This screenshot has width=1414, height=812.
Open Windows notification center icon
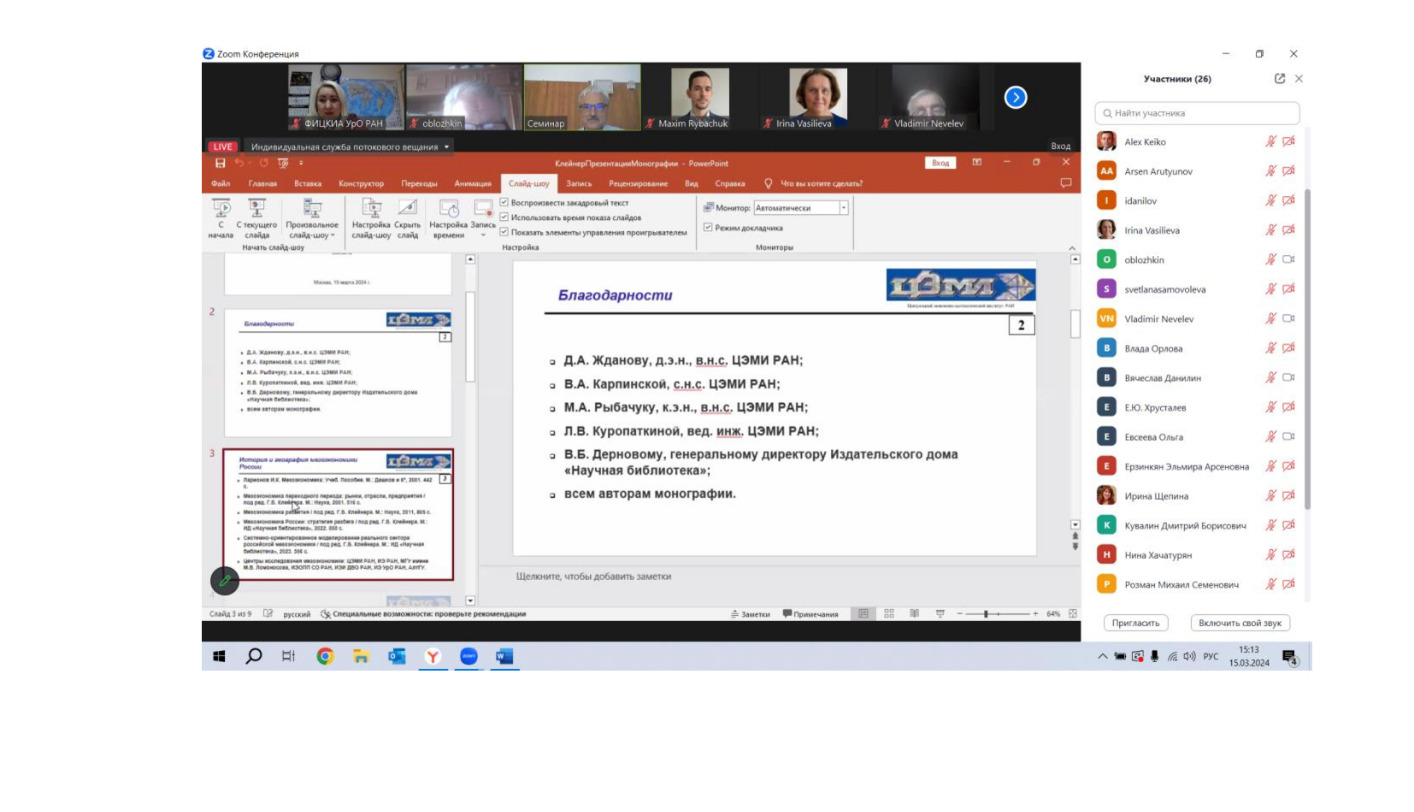(1290, 657)
